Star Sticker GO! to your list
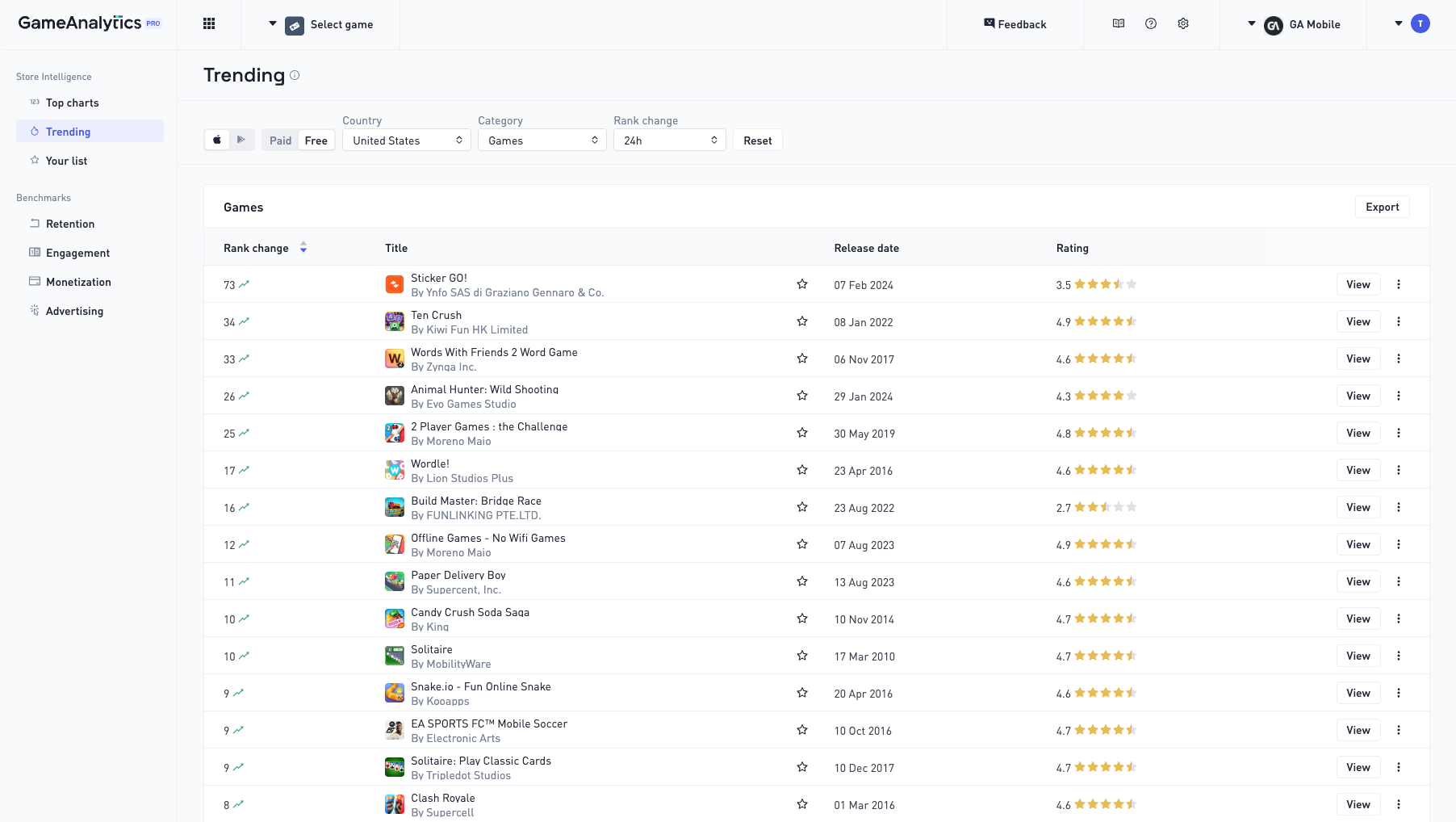This screenshot has width=1456, height=822. (802, 284)
